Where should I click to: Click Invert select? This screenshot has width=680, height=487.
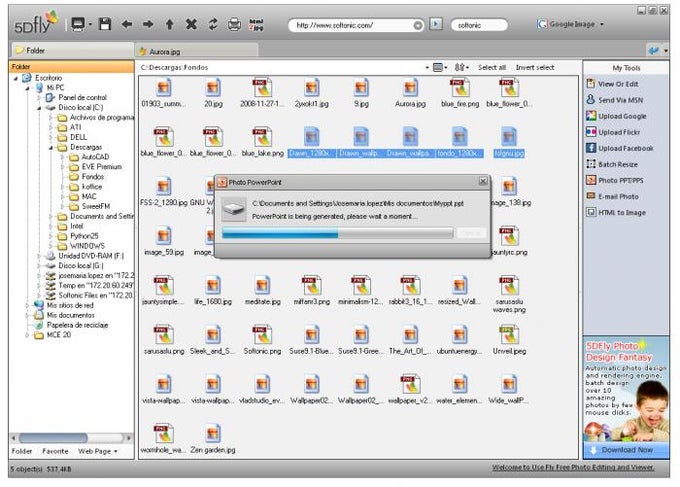pos(535,68)
